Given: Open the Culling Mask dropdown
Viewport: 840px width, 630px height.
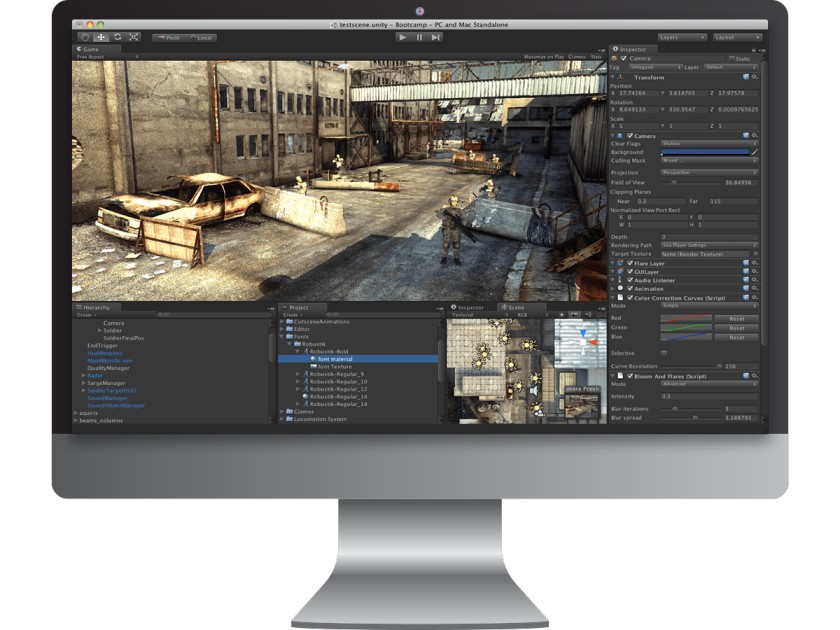Looking at the screenshot, I should point(709,161).
